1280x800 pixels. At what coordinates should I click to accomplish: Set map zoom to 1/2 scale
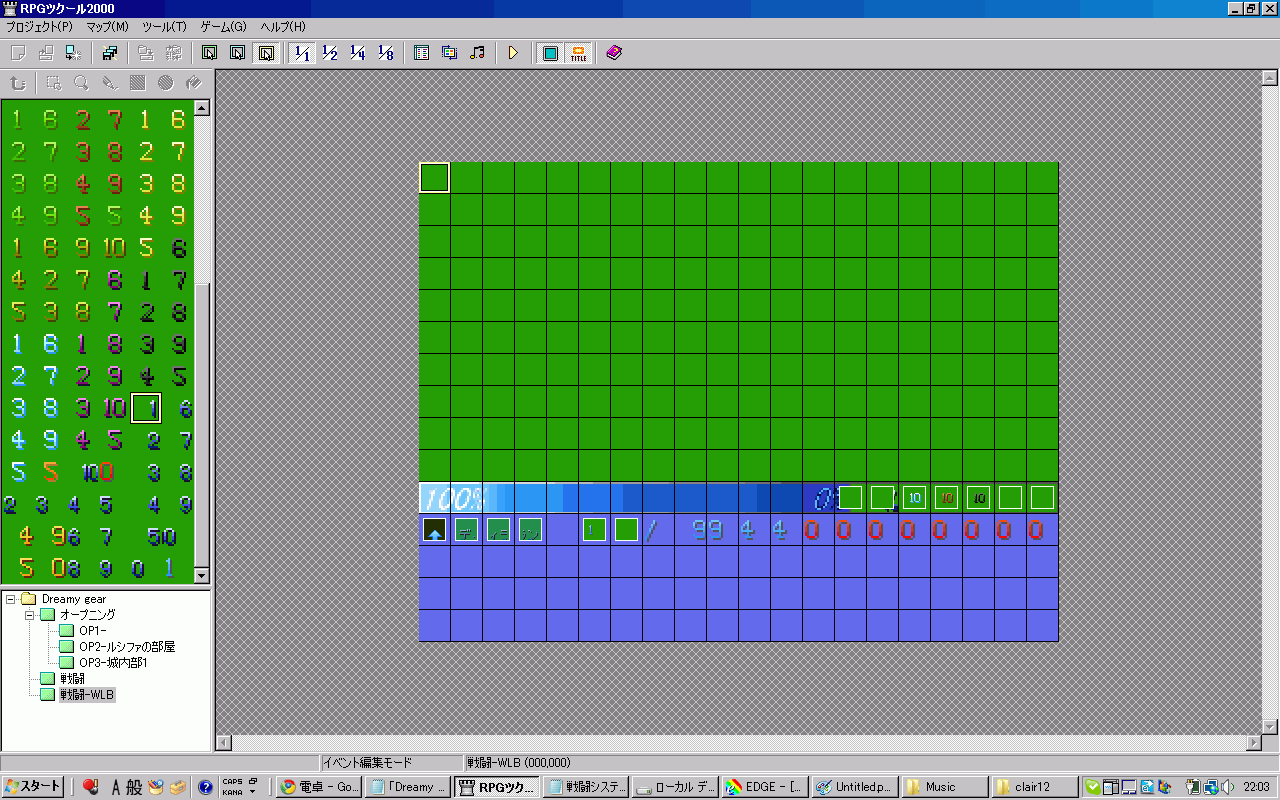tap(329, 53)
